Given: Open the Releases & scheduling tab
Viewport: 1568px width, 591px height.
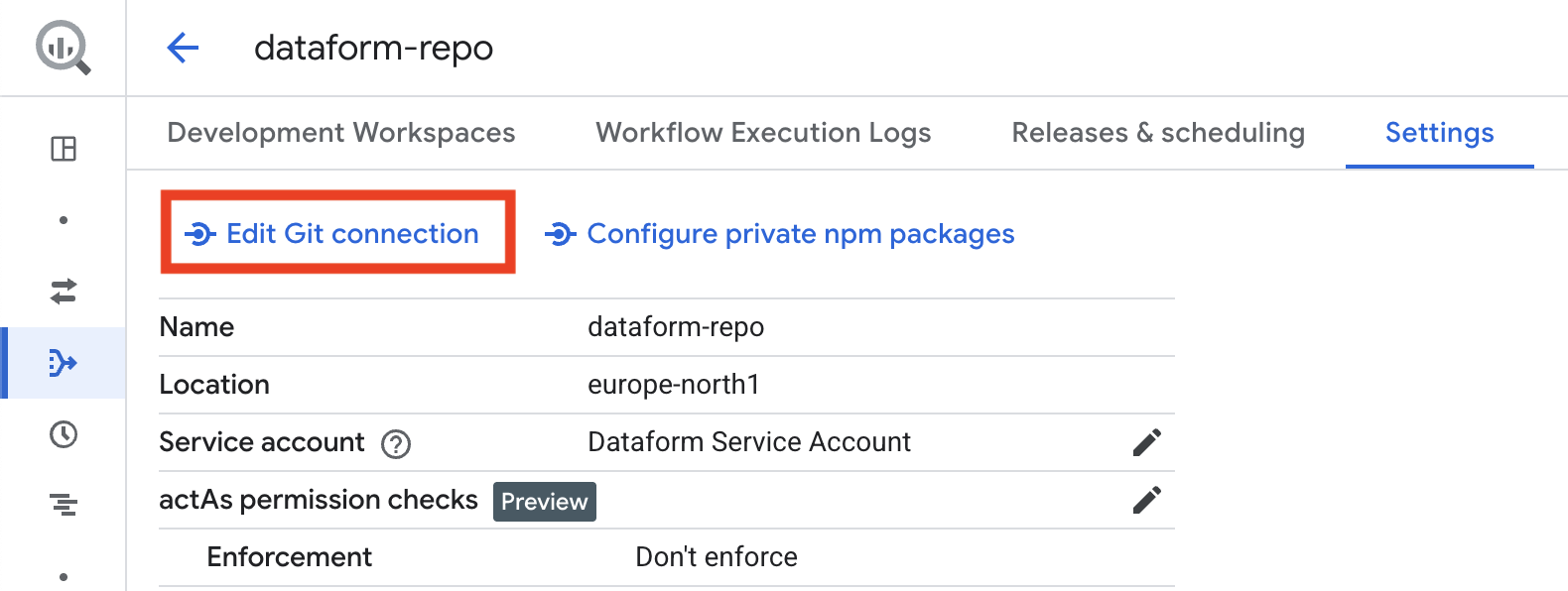Looking at the screenshot, I should [1158, 133].
